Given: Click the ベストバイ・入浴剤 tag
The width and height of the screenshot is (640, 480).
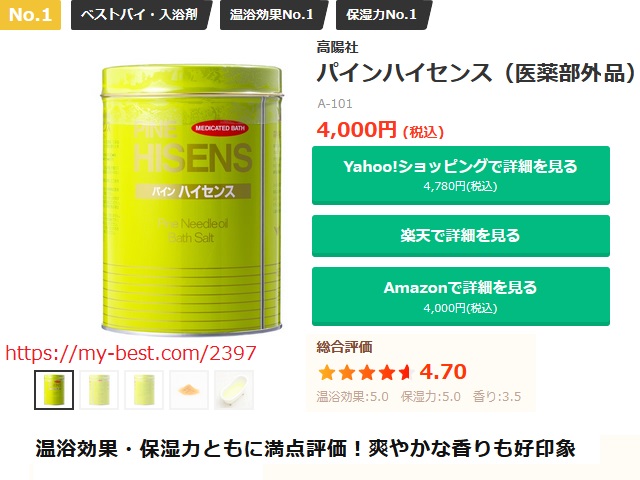Looking at the screenshot, I should (x=140, y=15).
